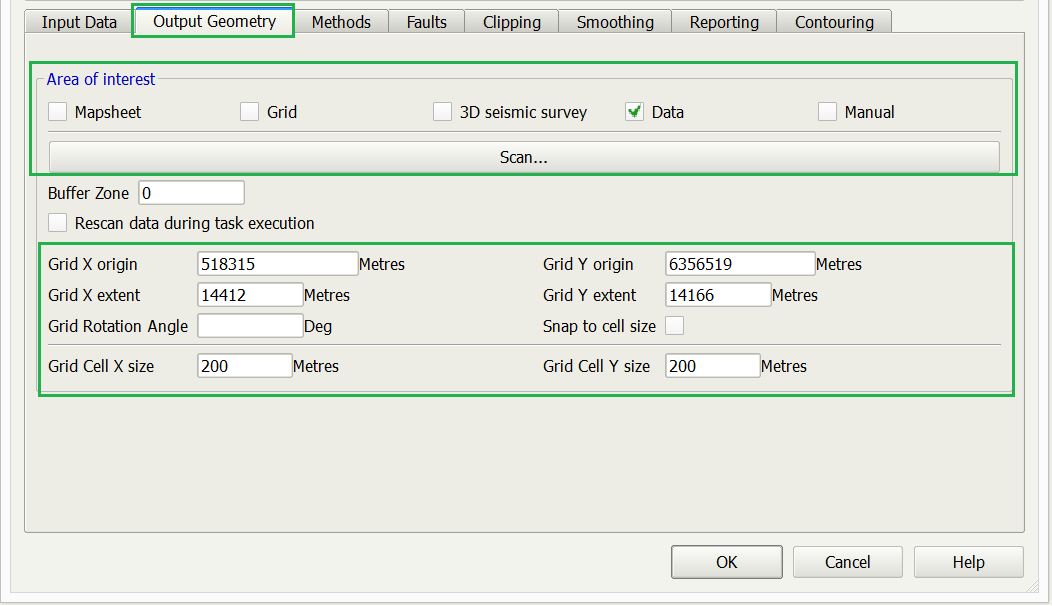Enable 3D seismic survey option
This screenshot has width=1052, height=606.
(x=443, y=112)
